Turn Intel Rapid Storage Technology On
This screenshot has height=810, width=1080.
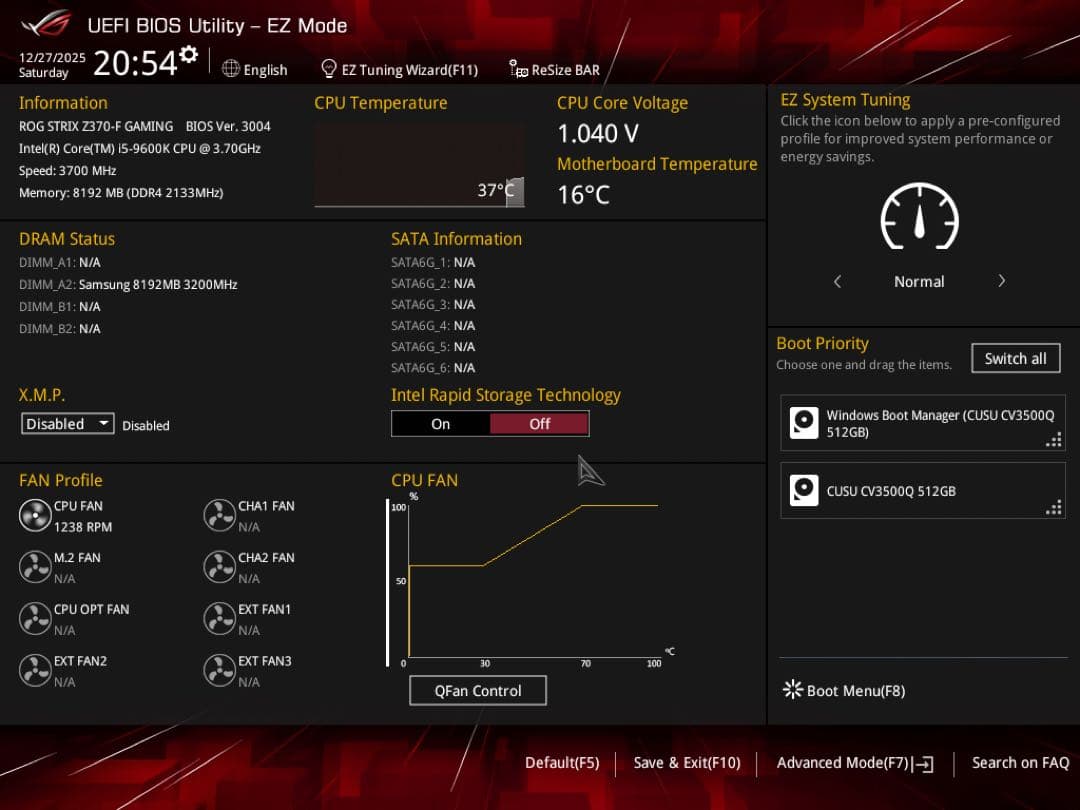point(441,424)
